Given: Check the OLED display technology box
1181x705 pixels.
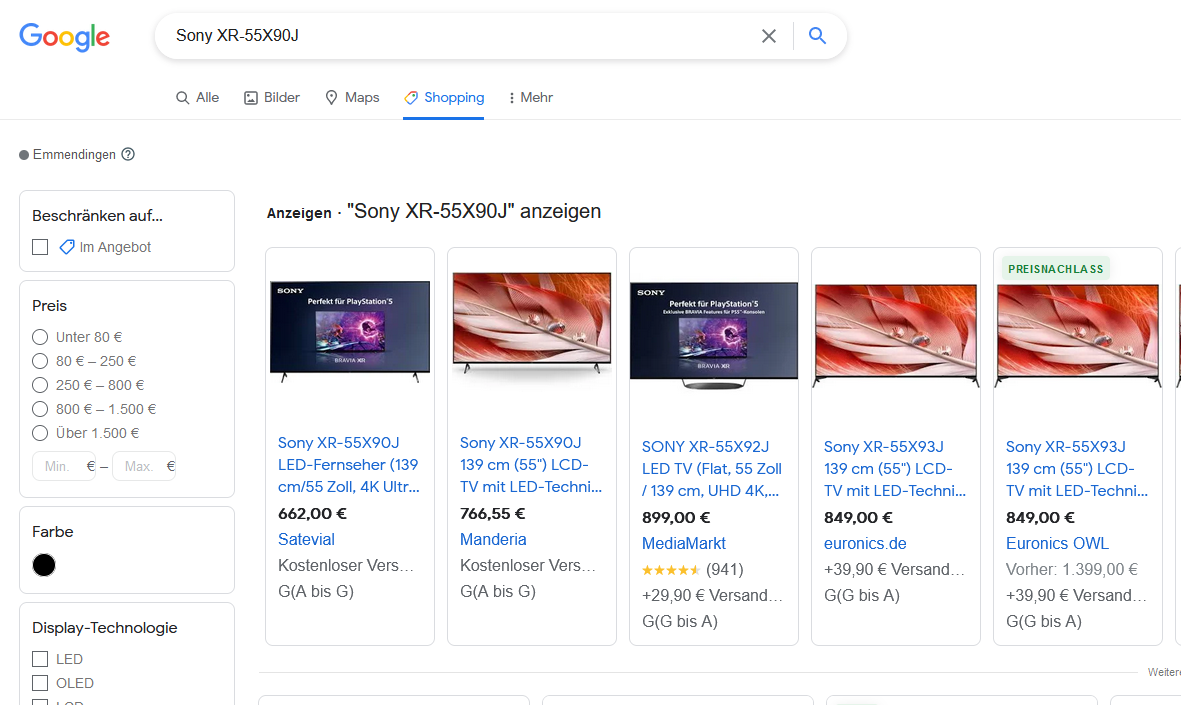Looking at the screenshot, I should tap(40, 683).
